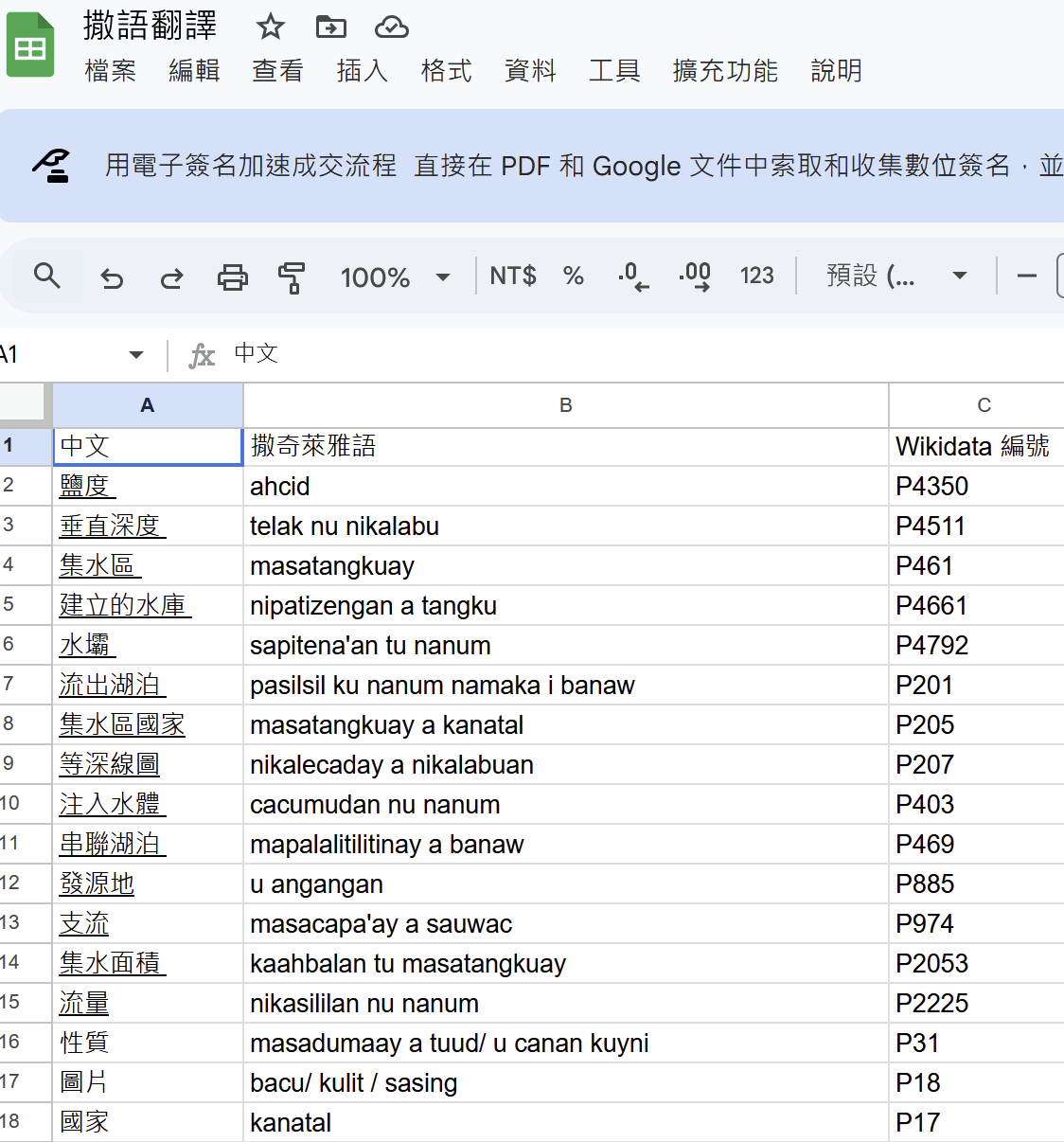Select cell kanatal

pyautogui.click(x=566, y=1122)
